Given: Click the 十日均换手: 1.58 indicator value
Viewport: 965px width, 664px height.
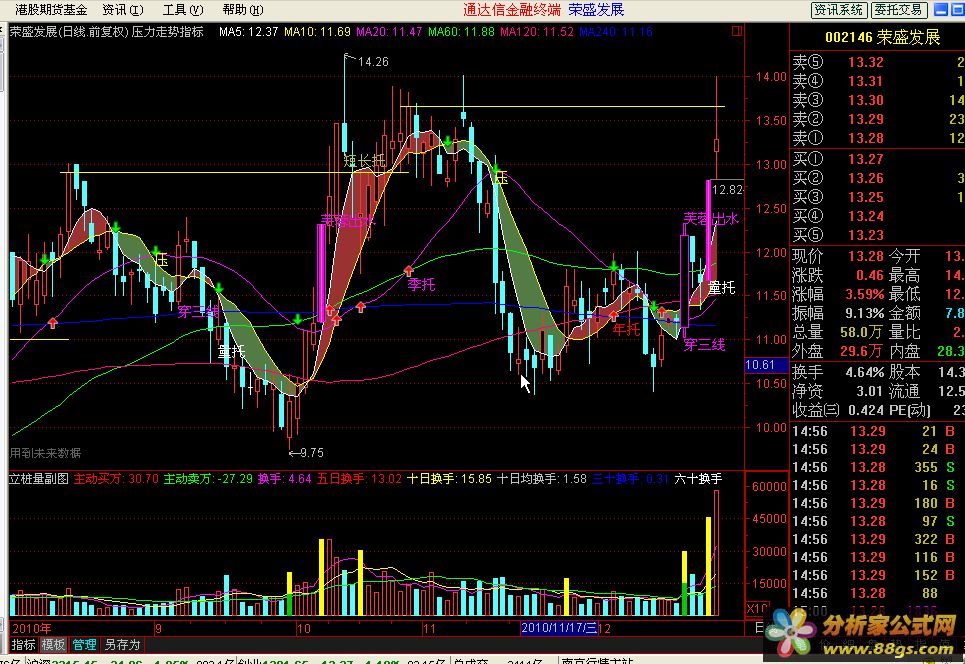Looking at the screenshot, I should 542,479.
